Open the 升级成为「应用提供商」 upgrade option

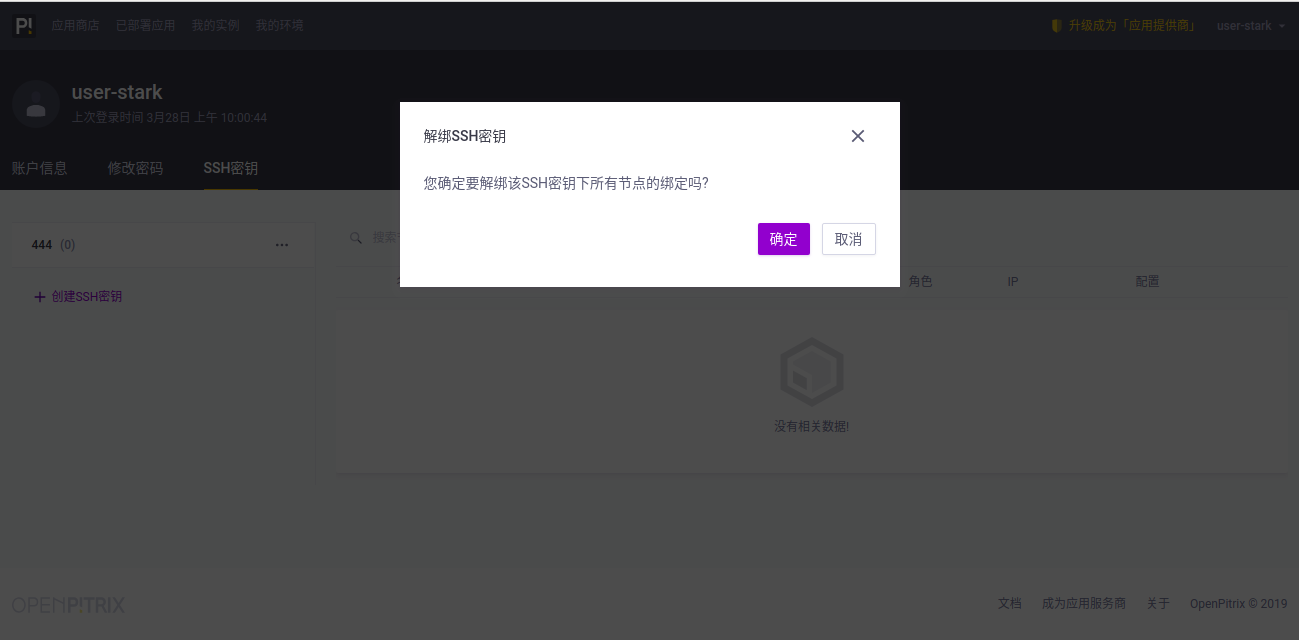coord(1132,25)
